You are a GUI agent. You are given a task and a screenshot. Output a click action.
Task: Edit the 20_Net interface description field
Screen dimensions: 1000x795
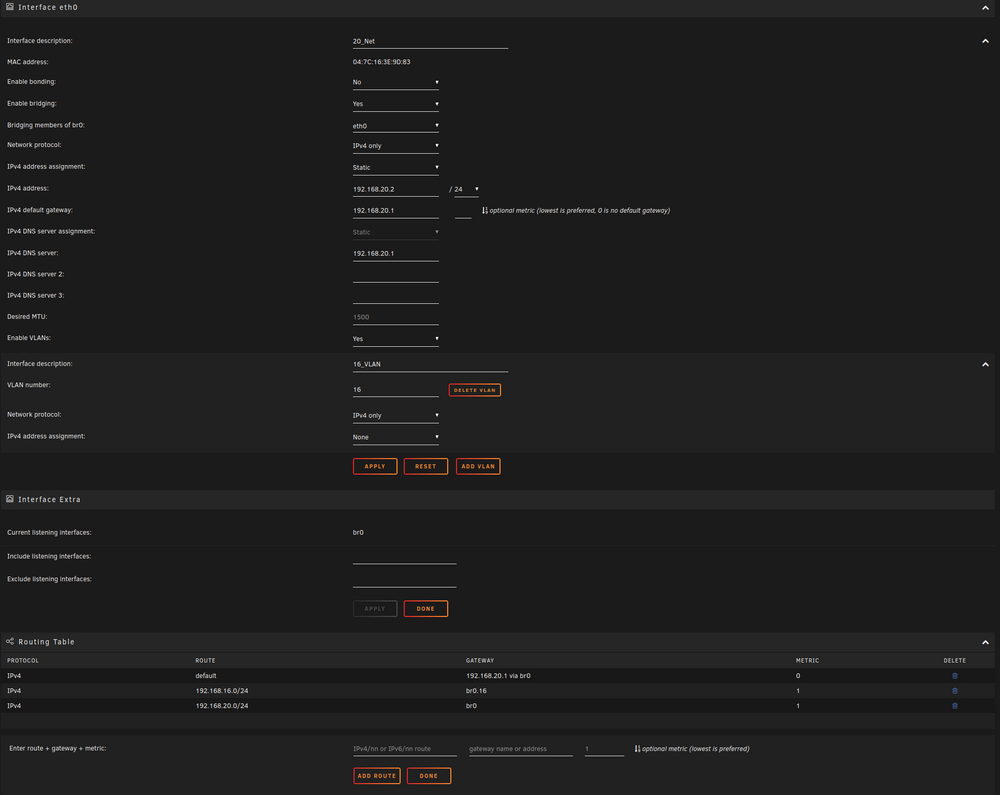[430, 41]
